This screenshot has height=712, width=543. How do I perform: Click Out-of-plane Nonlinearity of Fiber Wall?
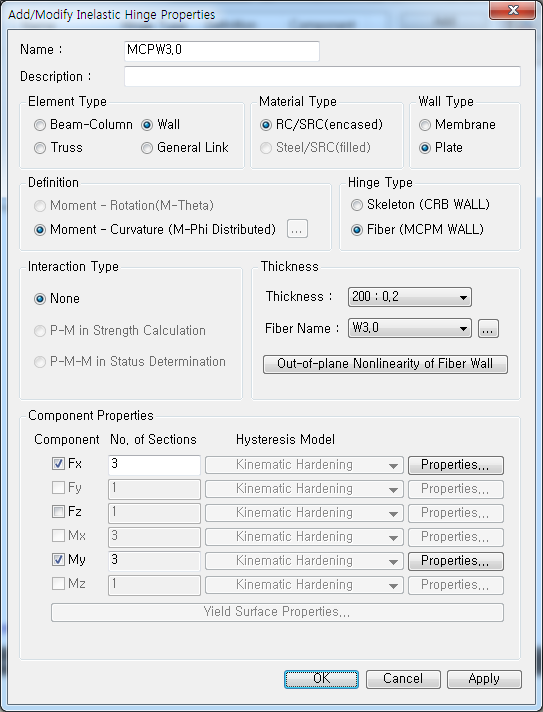point(385,364)
